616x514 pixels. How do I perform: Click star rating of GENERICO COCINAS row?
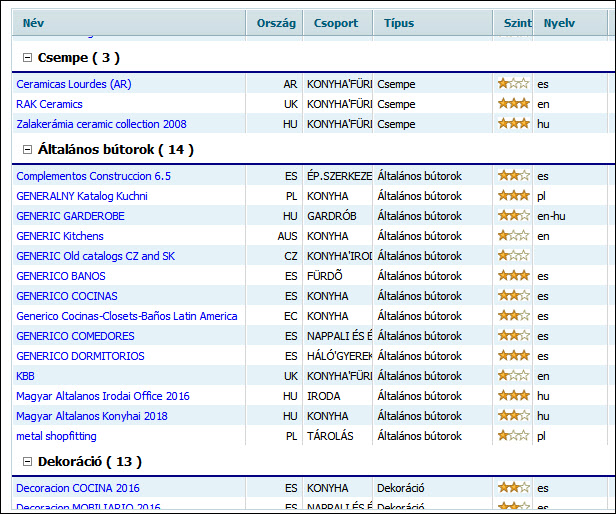(x=513, y=296)
